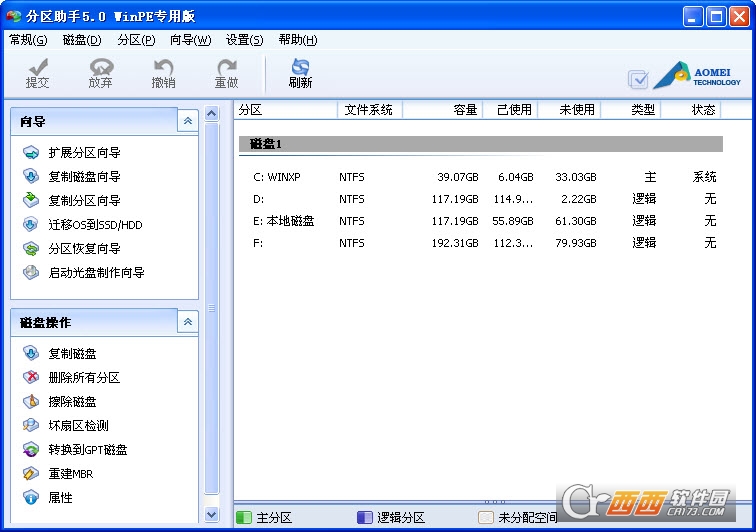The height and width of the screenshot is (532, 756).
Task: Click the 系统 status cell
Action: pos(704,177)
